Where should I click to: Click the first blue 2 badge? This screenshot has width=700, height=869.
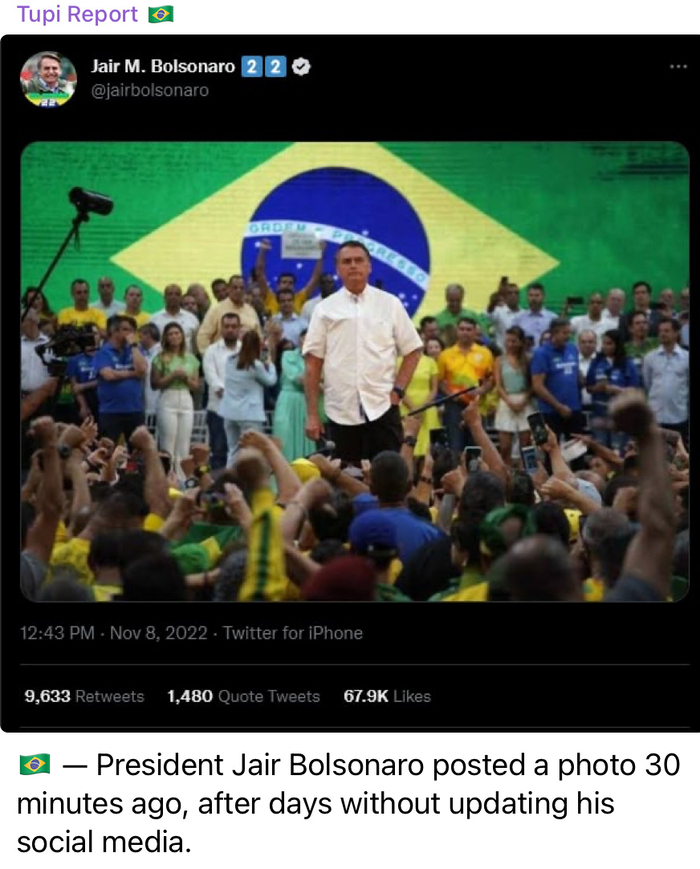[252, 67]
